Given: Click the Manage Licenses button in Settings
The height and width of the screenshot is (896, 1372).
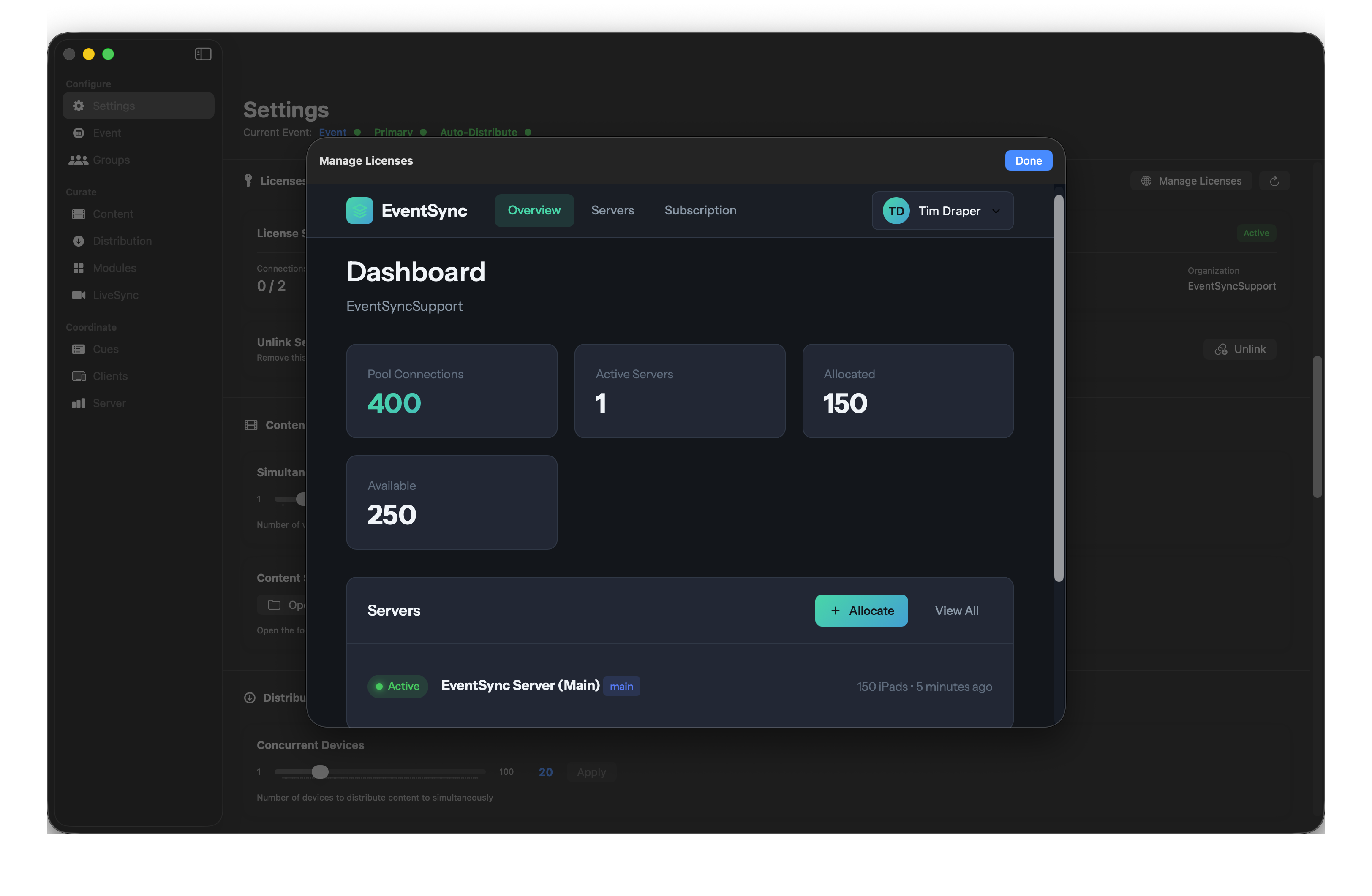Looking at the screenshot, I should tap(1191, 181).
